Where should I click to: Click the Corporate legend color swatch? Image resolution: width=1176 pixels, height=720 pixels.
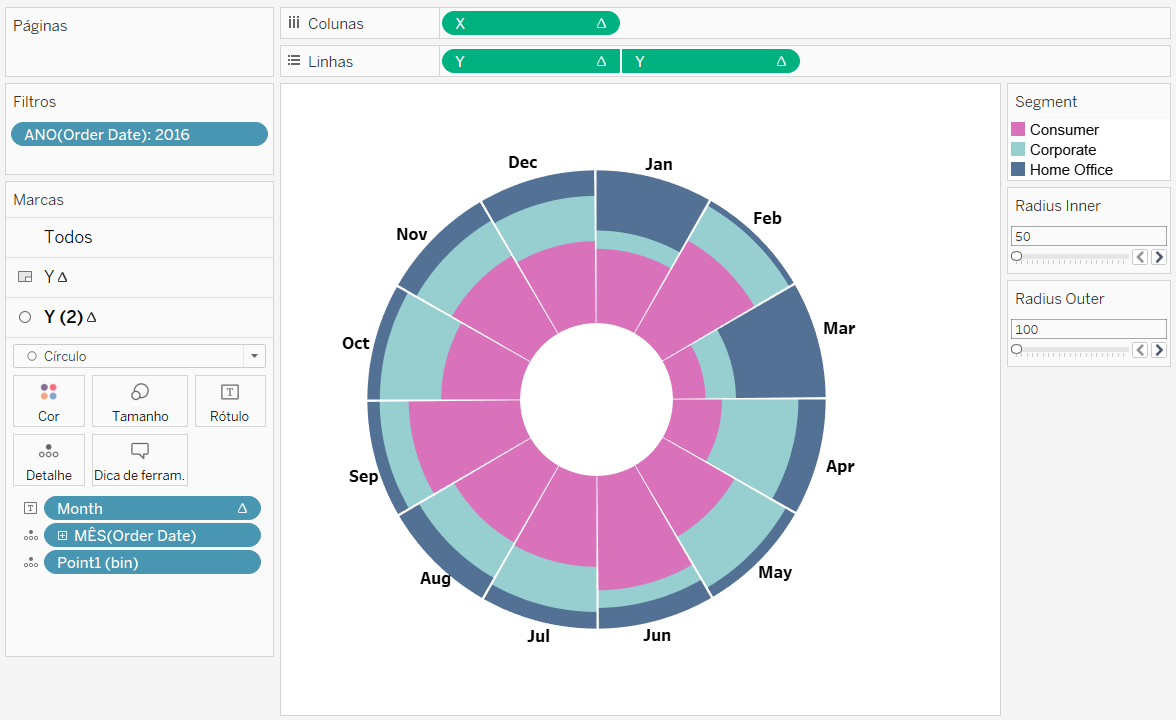coord(1018,149)
